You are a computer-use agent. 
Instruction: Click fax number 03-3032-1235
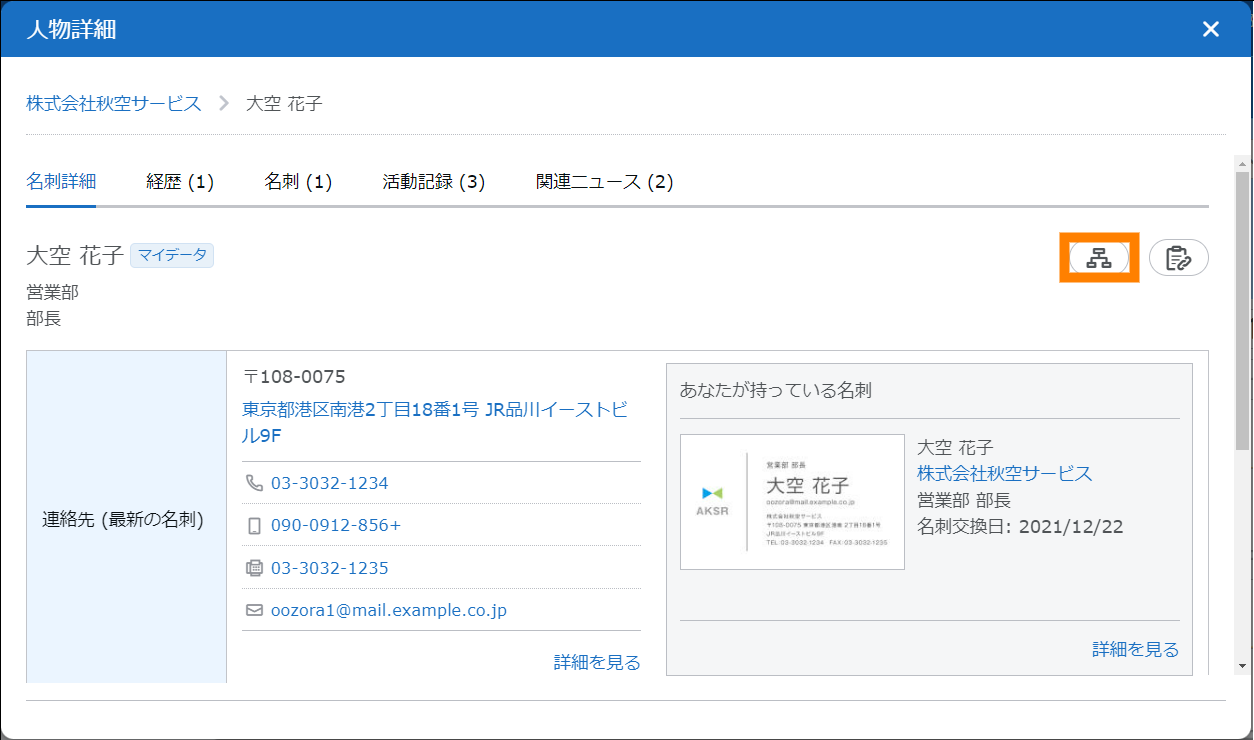point(329,568)
